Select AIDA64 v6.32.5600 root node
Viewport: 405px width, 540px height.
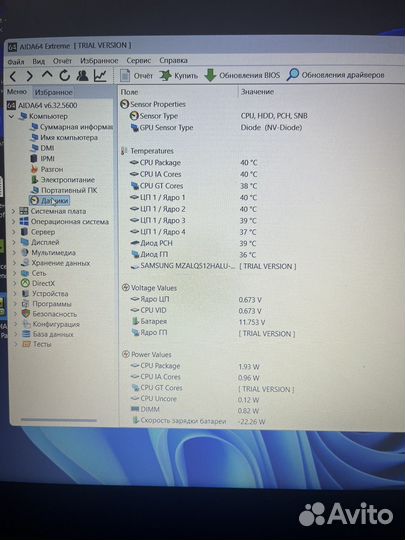[42, 105]
